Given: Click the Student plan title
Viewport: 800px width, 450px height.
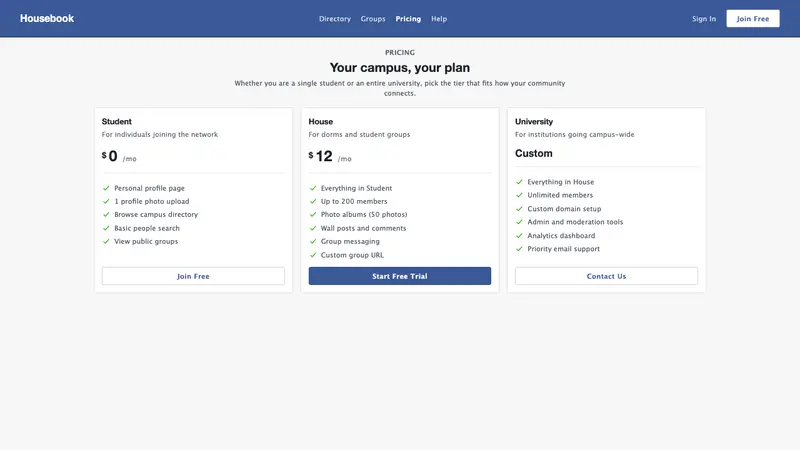Looking at the screenshot, I should pyautogui.click(x=116, y=121).
